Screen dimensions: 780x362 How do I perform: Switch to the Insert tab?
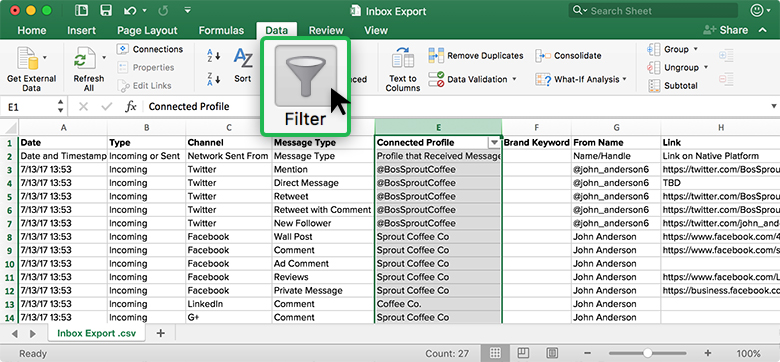[82, 30]
